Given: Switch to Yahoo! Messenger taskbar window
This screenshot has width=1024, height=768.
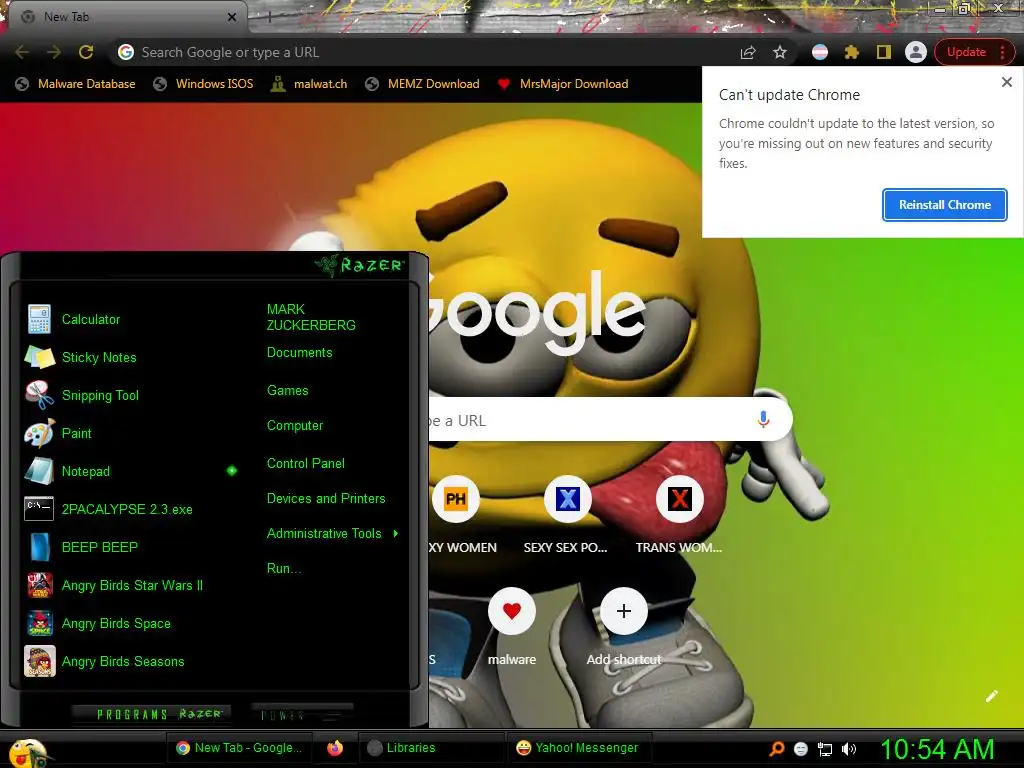Looking at the screenshot, I should (577, 748).
